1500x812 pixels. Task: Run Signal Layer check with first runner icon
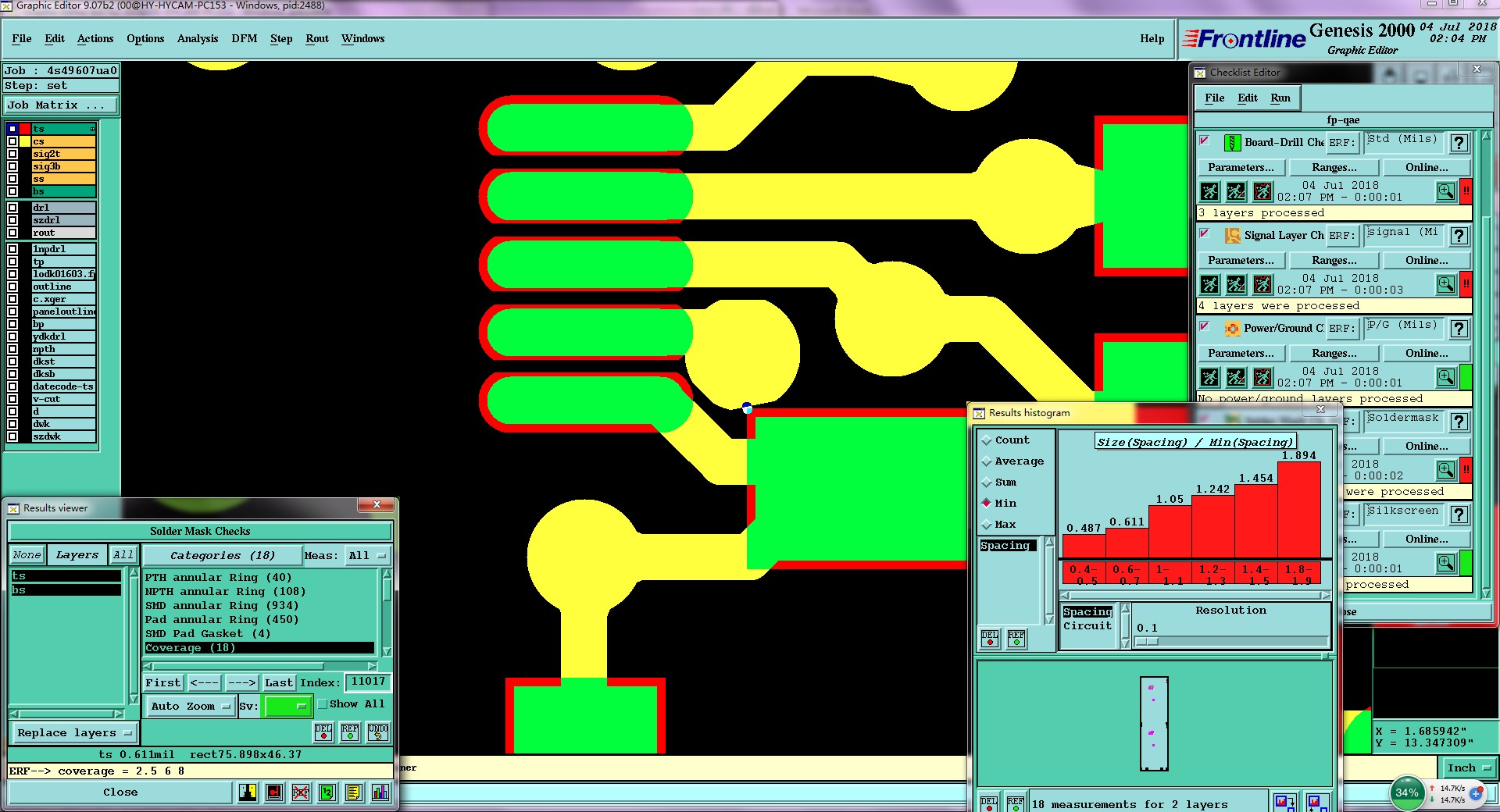coord(1209,284)
